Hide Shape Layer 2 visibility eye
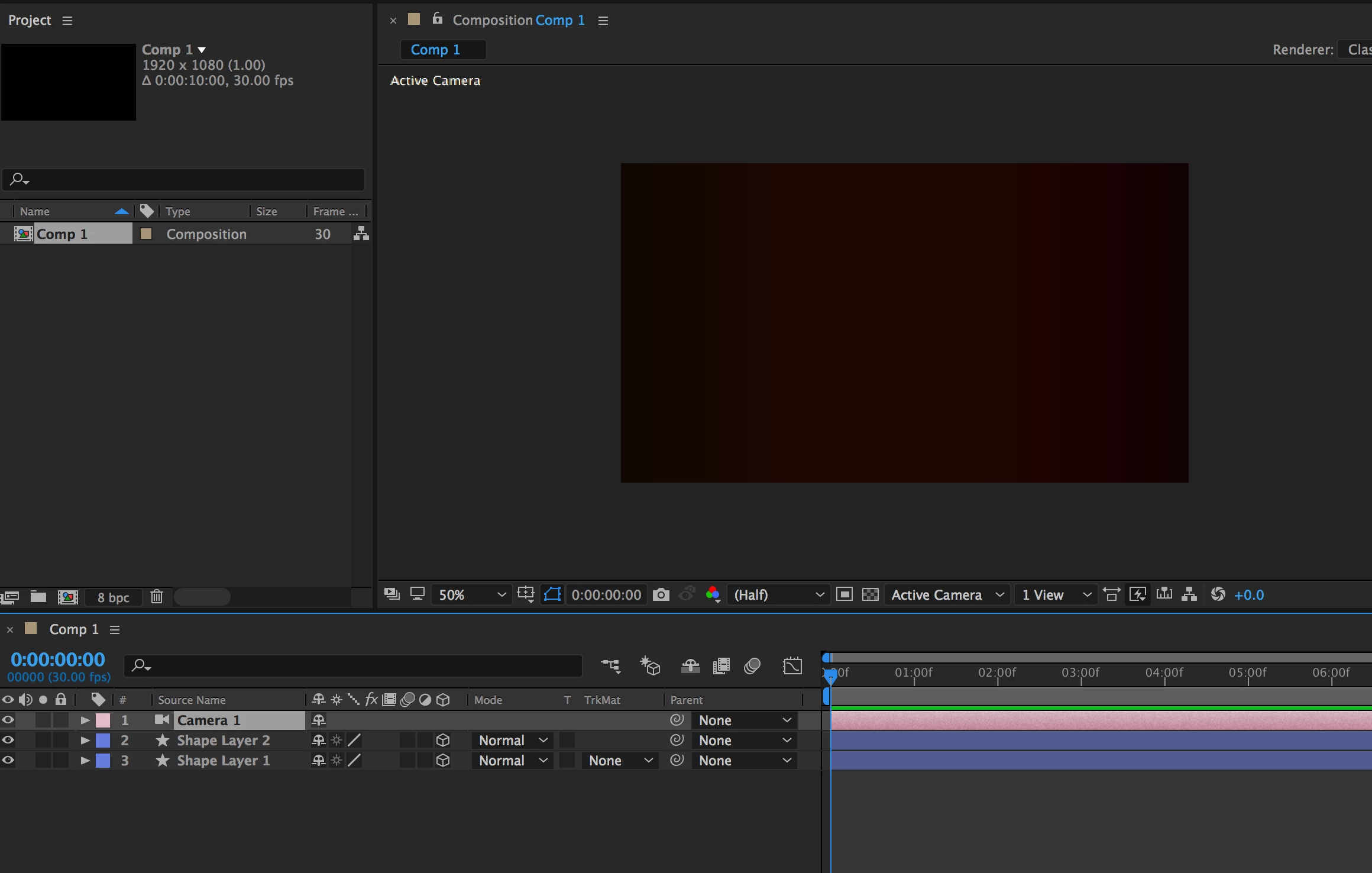The height and width of the screenshot is (873, 1372). point(8,741)
